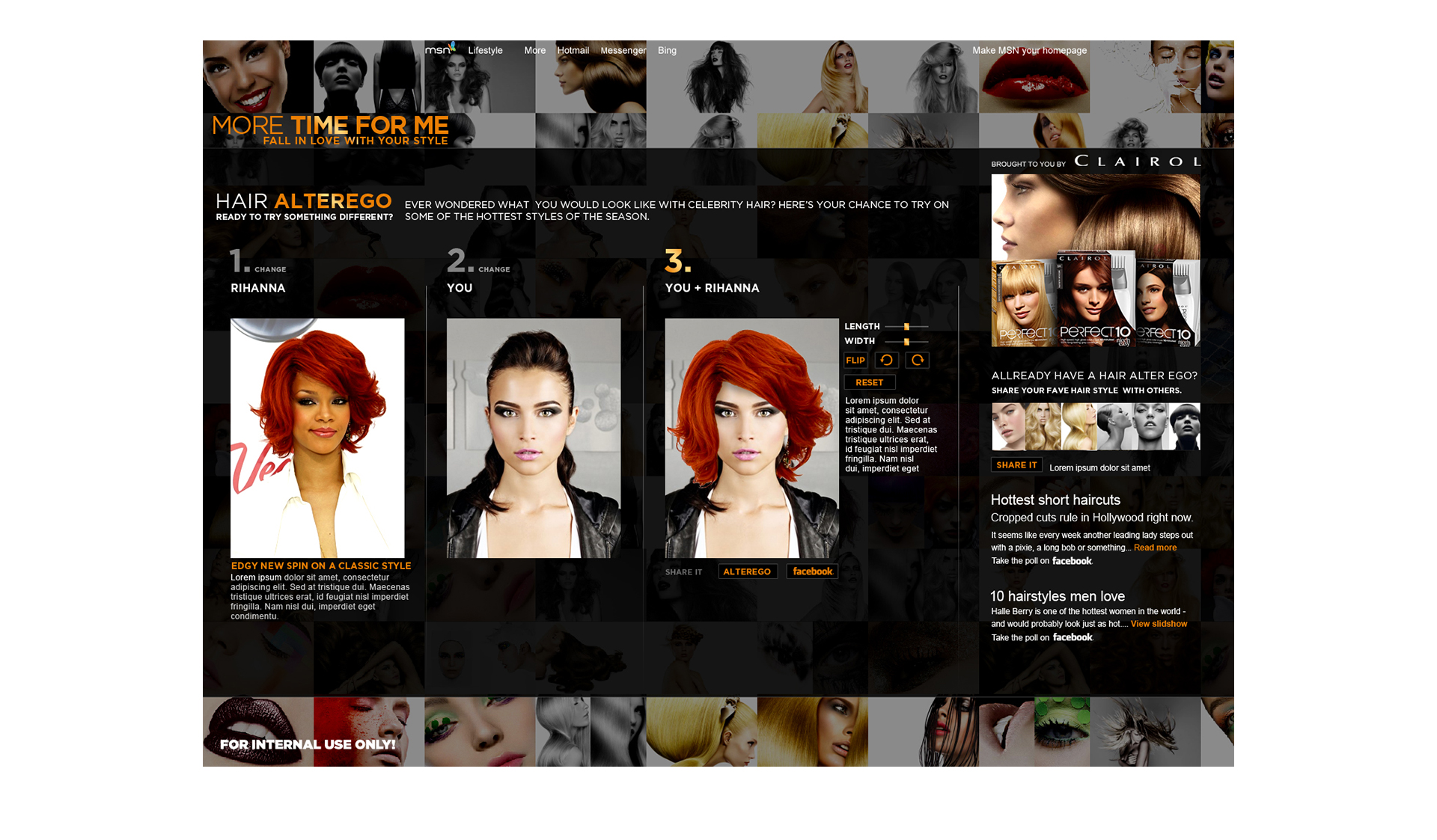Screen dimensions: 1437x840
Task: Click facebook poll link under 10 hairstyles men love
Action: pyautogui.click(x=1073, y=637)
